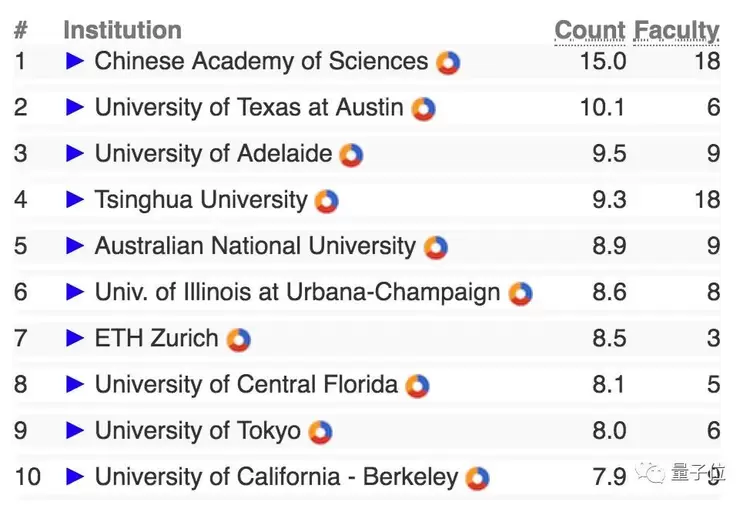
Task: Expand Chinese Academy of Sciences faculty list
Action: pos(75,62)
